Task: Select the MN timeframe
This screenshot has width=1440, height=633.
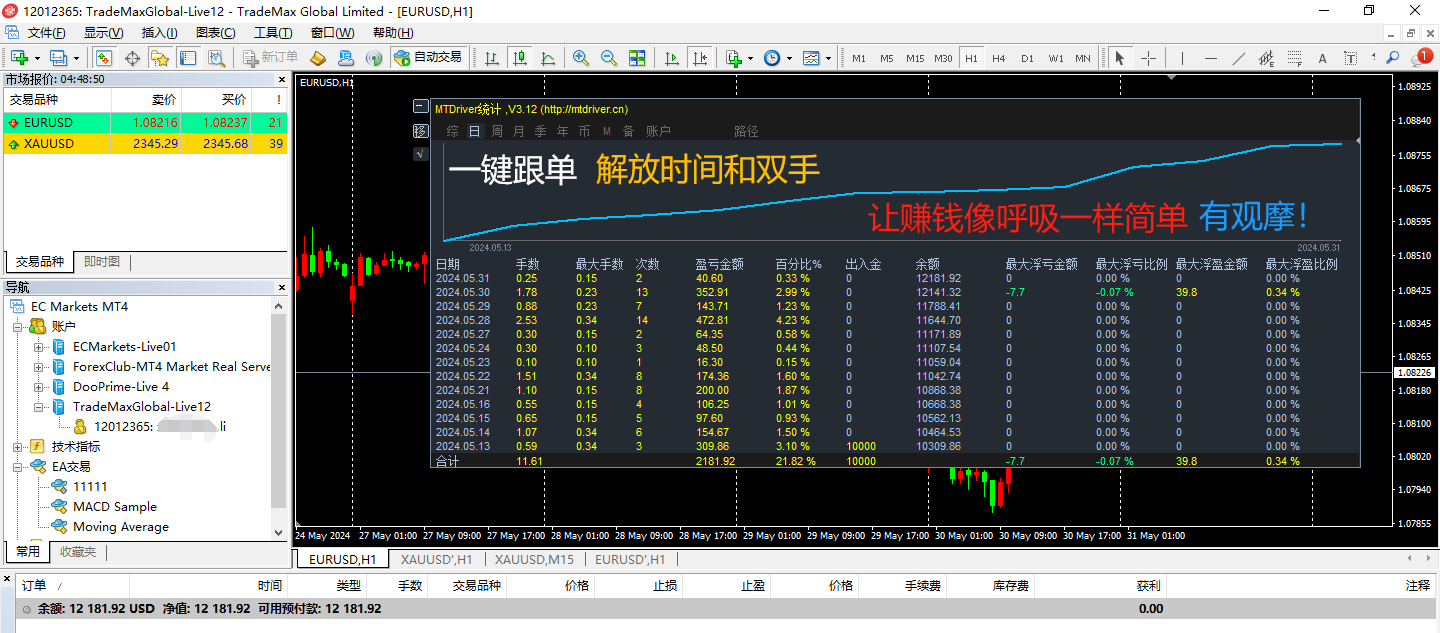Action: click(1083, 58)
